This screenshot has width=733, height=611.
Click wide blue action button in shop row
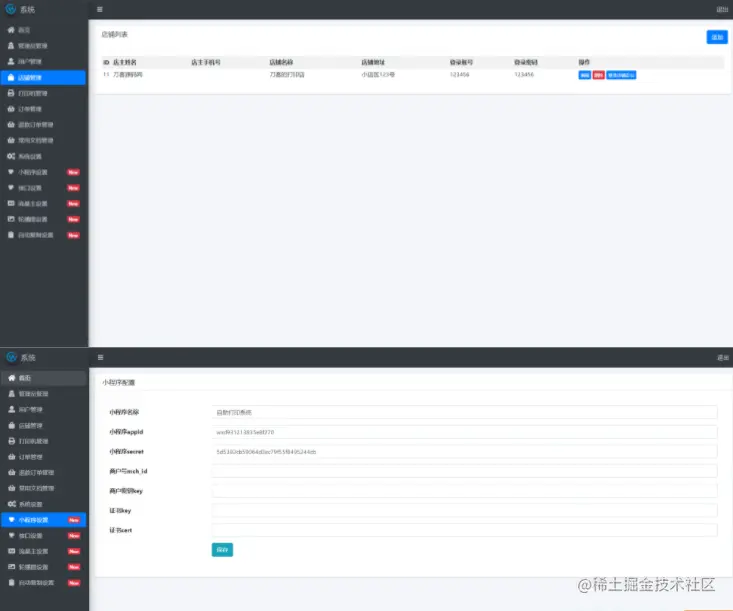click(621, 75)
